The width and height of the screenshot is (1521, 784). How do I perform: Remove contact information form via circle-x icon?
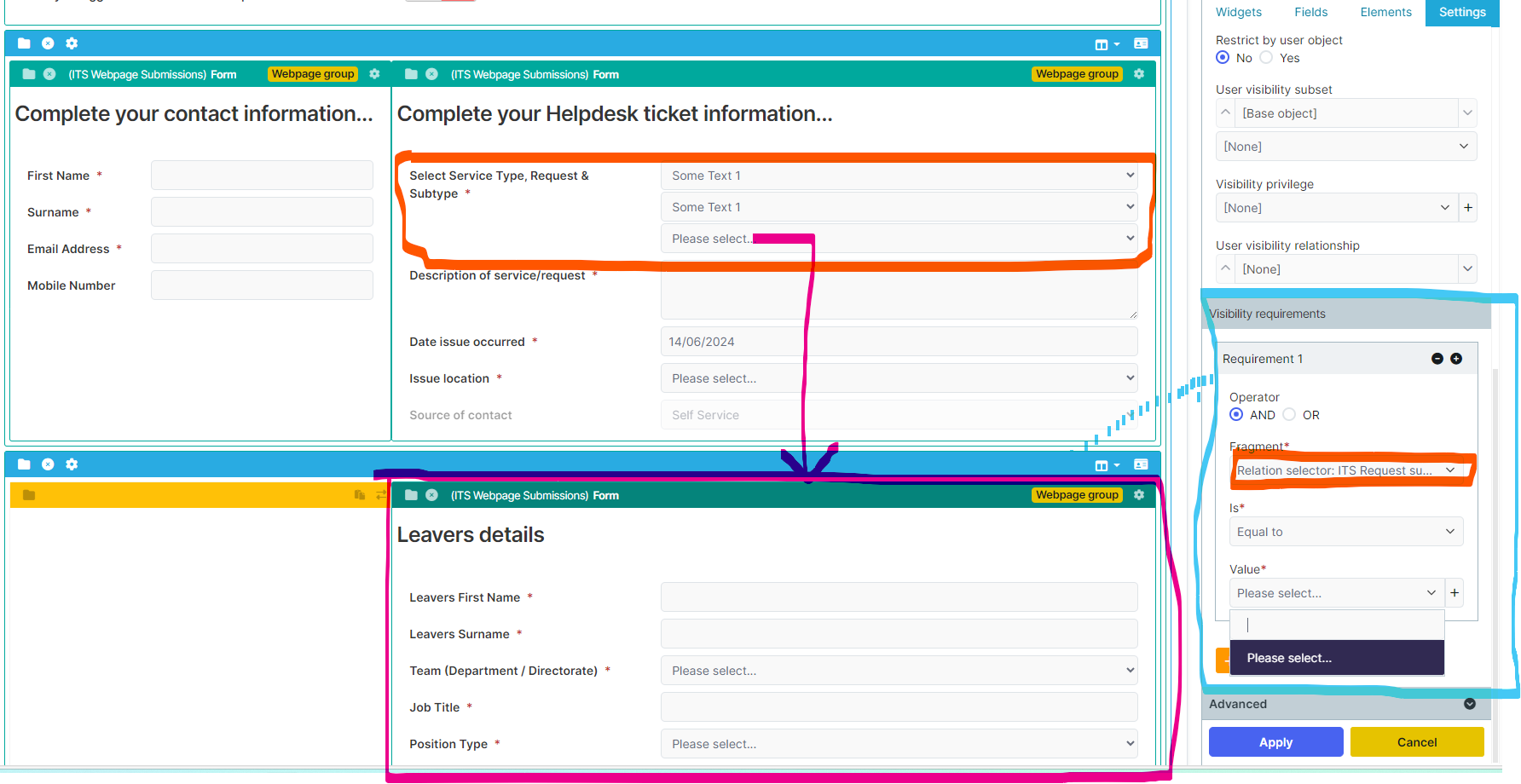[x=49, y=74]
